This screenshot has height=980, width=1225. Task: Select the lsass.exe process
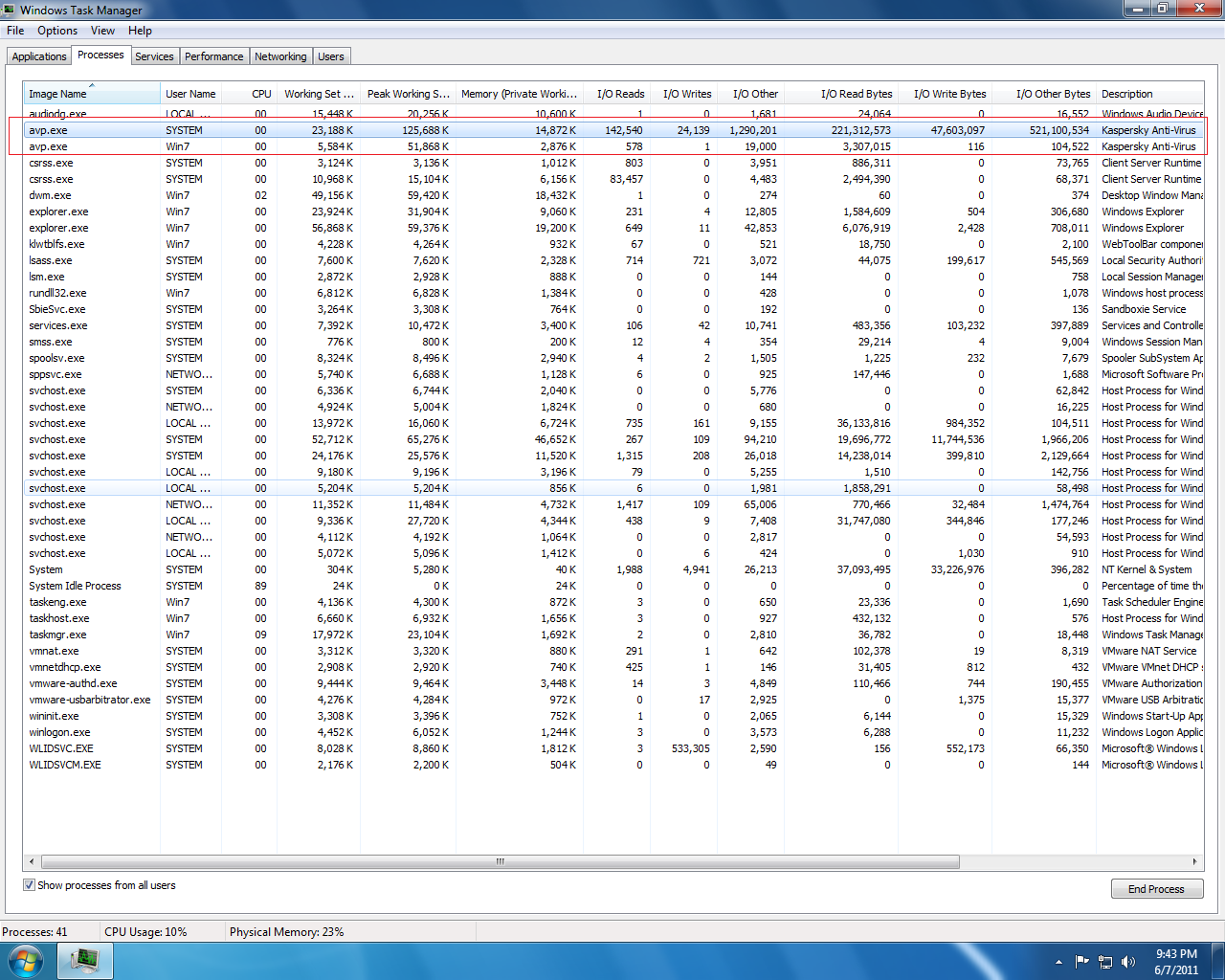[613, 260]
